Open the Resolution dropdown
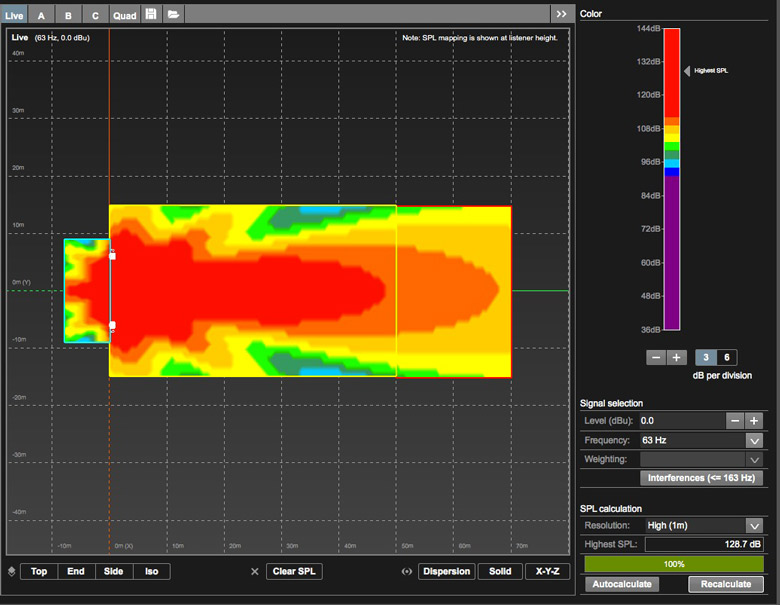780x605 pixels. [754, 525]
